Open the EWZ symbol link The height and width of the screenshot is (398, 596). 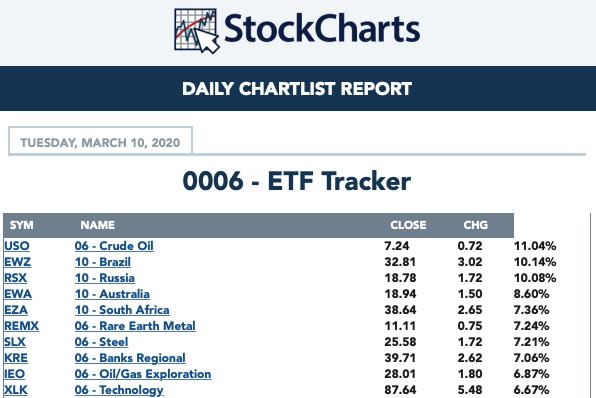pyautogui.click(x=17, y=262)
